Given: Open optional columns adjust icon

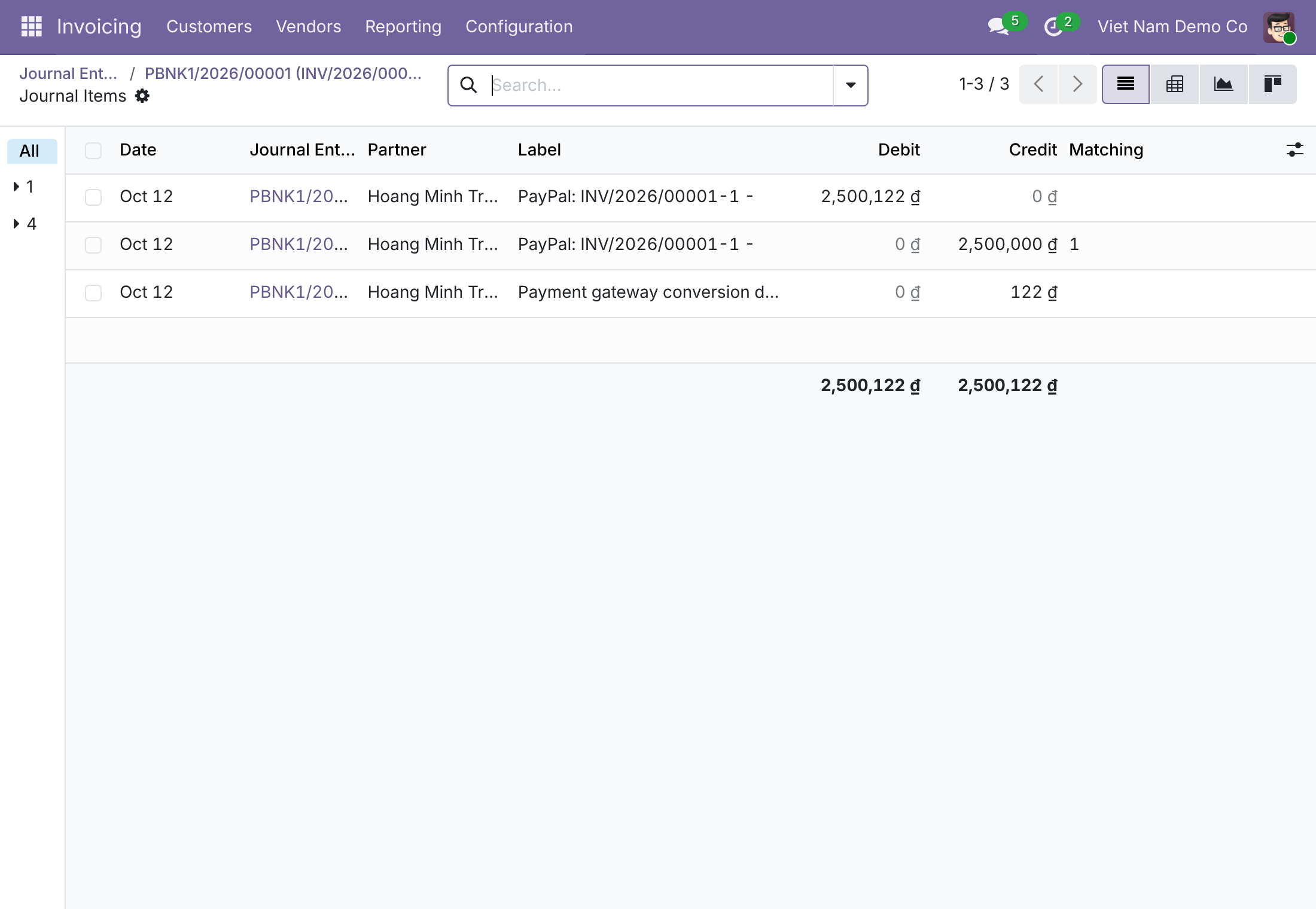Looking at the screenshot, I should pos(1294,150).
